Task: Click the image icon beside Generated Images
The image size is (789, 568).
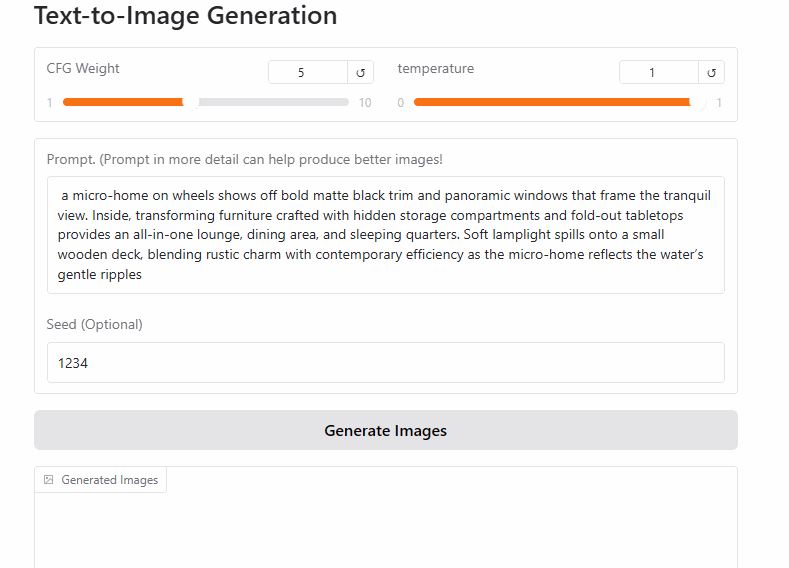Action: click(x=49, y=479)
